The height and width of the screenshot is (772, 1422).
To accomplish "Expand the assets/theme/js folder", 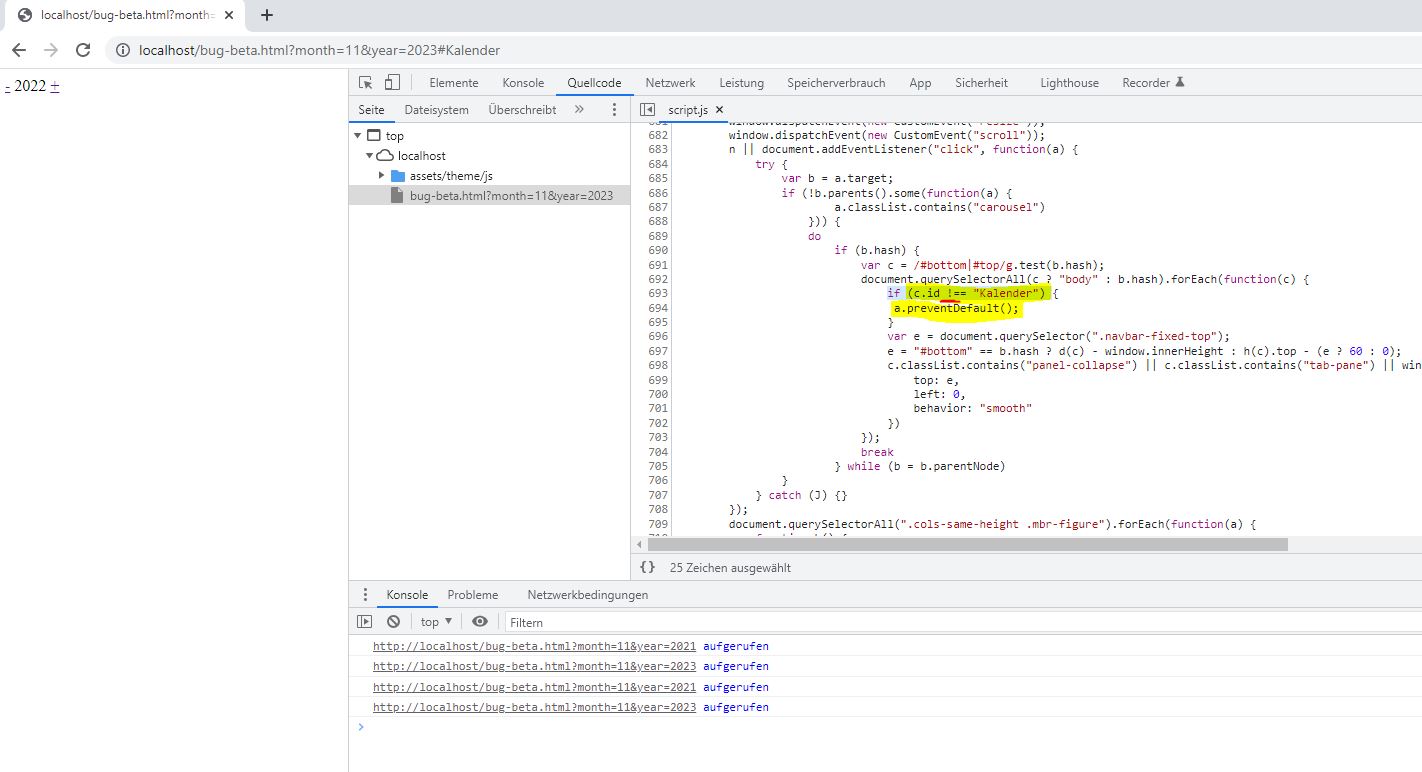I will (x=381, y=176).
